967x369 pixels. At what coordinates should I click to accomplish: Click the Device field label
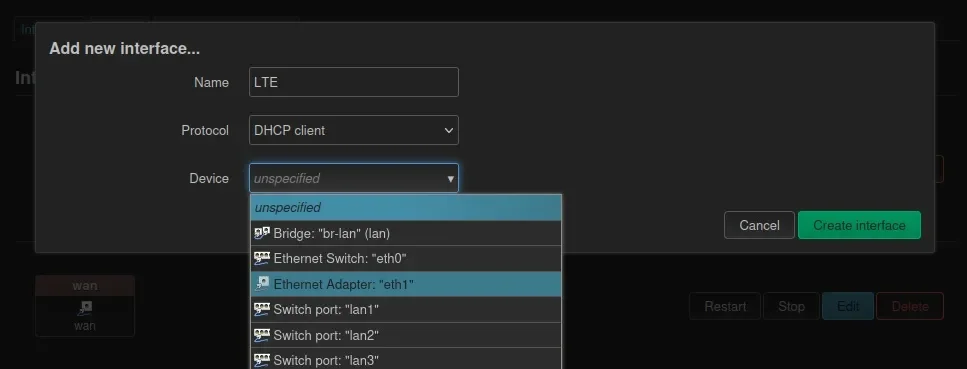coord(209,178)
